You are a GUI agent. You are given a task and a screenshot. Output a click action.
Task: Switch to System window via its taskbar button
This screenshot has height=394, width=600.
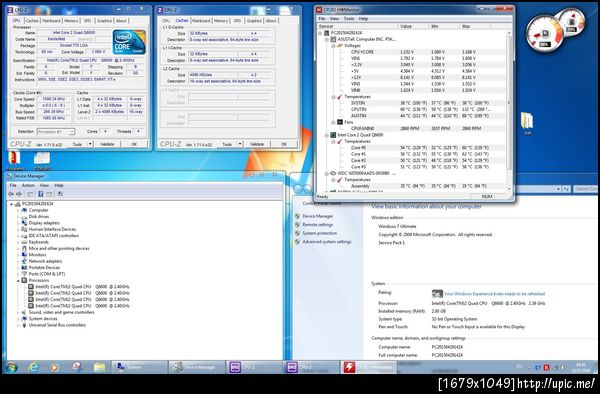(140, 367)
